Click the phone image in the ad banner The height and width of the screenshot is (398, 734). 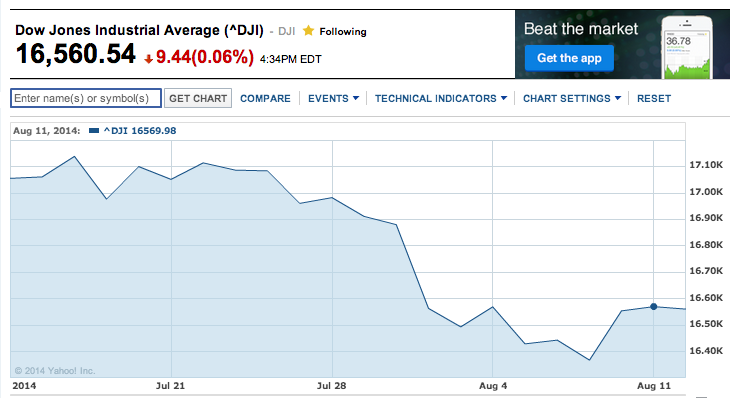pyautogui.click(x=687, y=47)
